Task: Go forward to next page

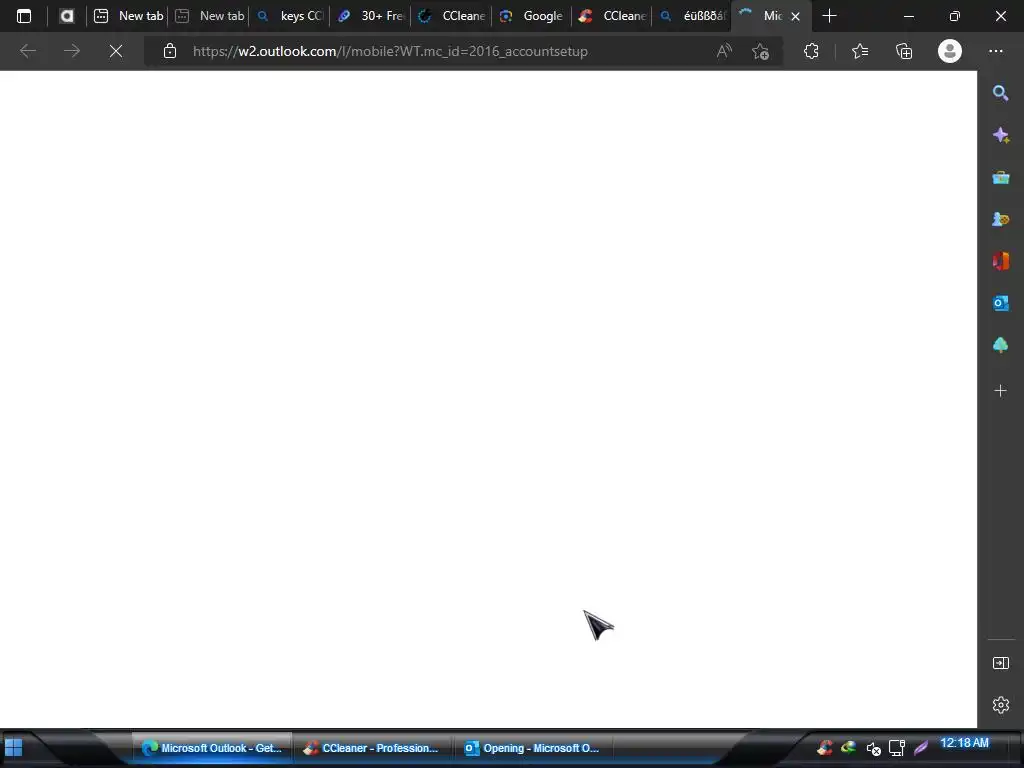Action: (x=72, y=51)
